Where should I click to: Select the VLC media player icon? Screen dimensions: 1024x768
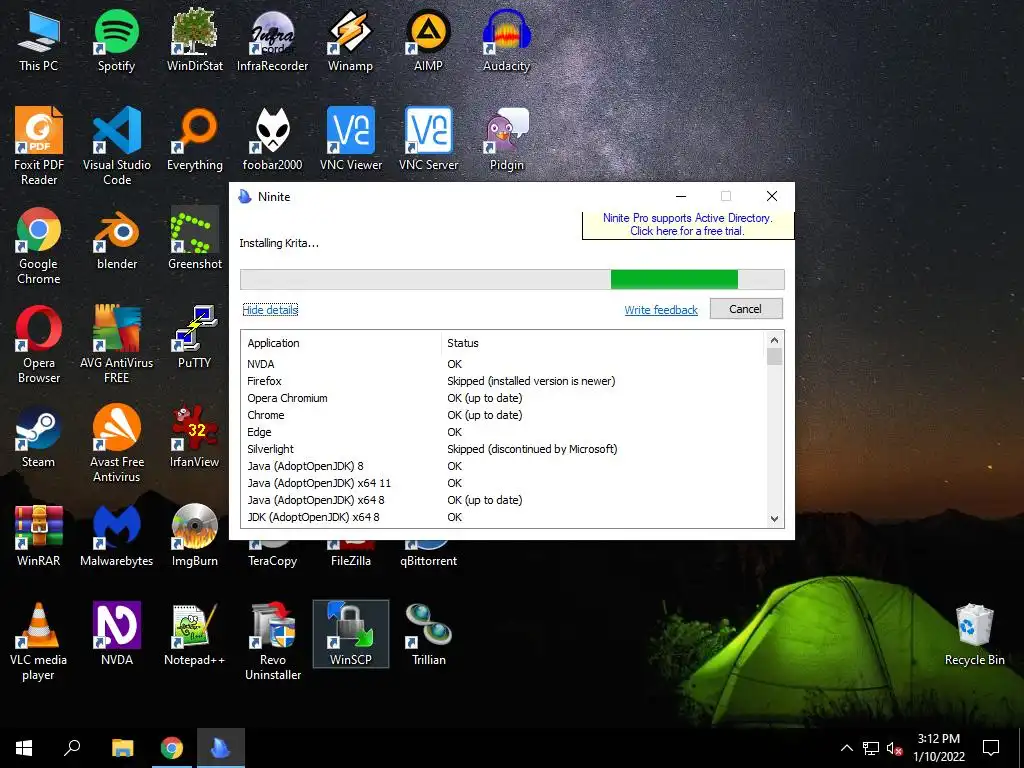[39, 642]
